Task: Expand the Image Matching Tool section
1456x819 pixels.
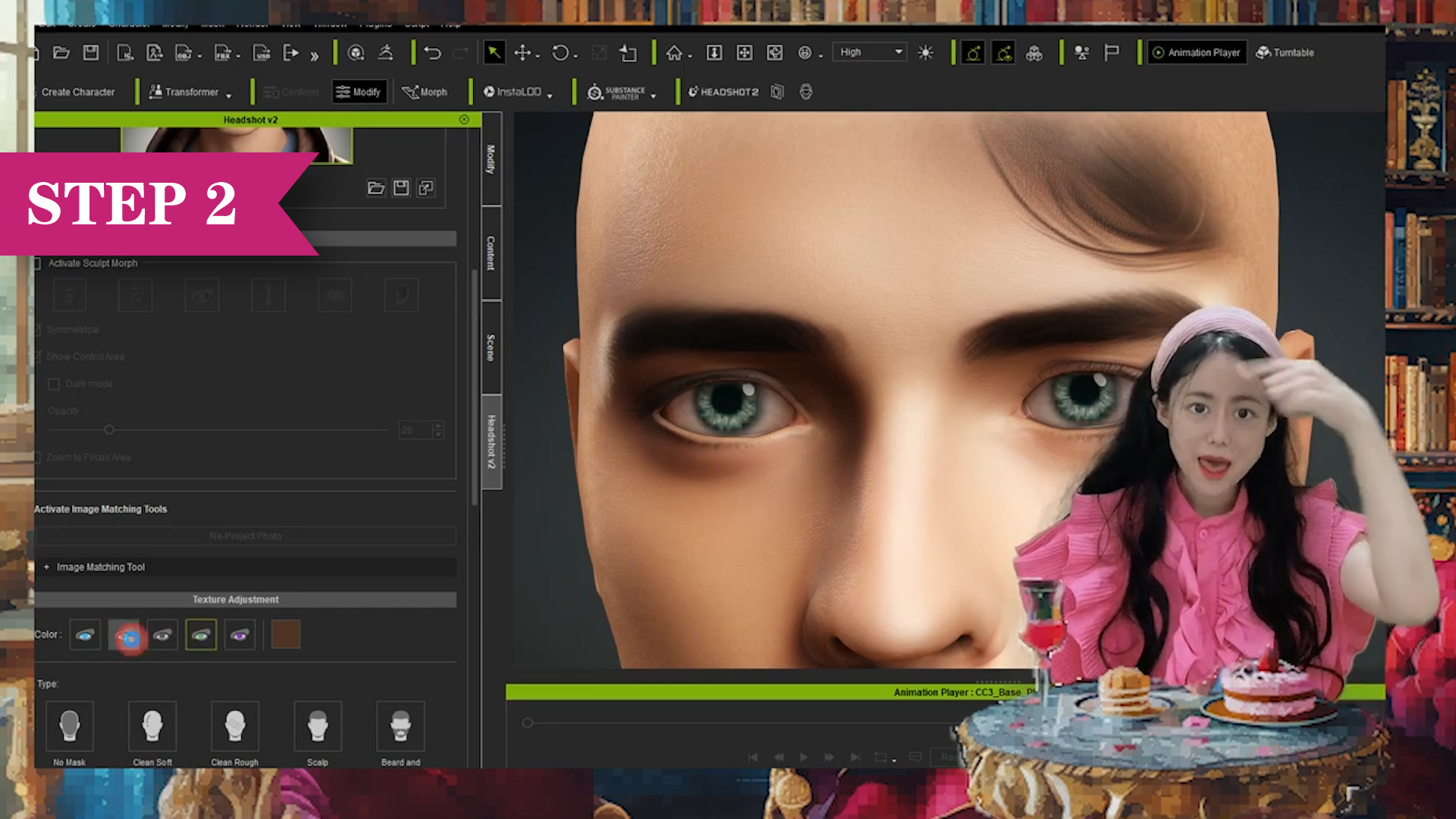Action: [47, 567]
